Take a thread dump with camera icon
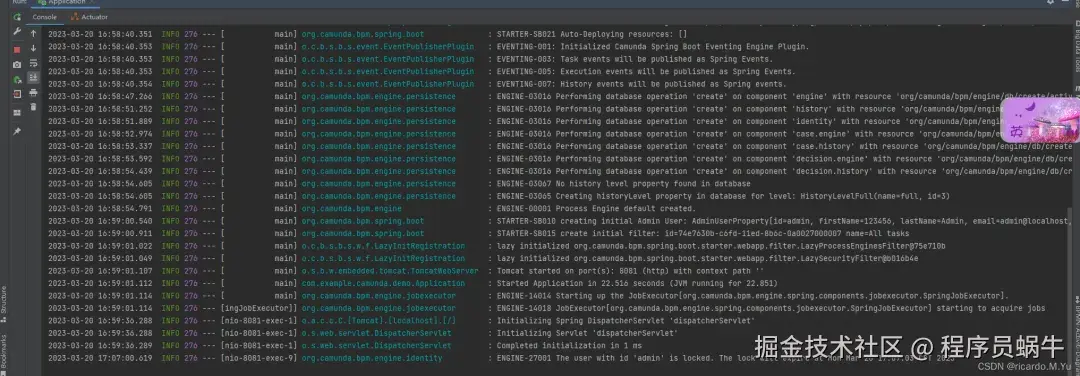Image resolution: width=1080 pixels, height=376 pixels. pyautogui.click(x=17, y=65)
